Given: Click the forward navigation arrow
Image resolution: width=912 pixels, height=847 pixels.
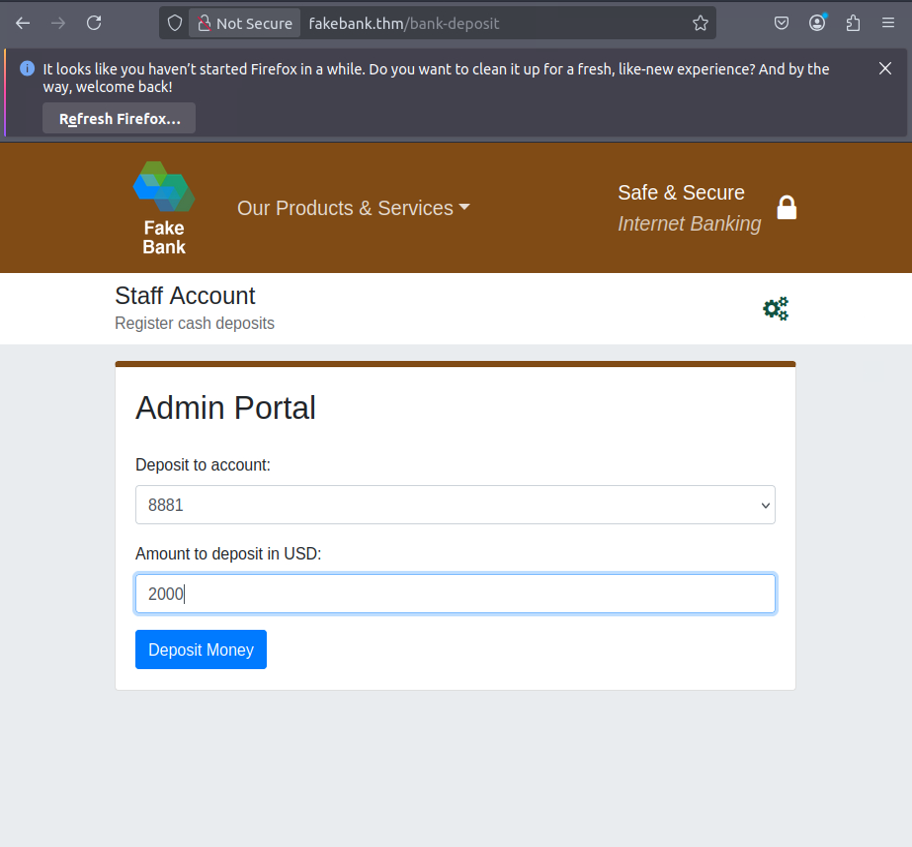Looking at the screenshot, I should [58, 23].
